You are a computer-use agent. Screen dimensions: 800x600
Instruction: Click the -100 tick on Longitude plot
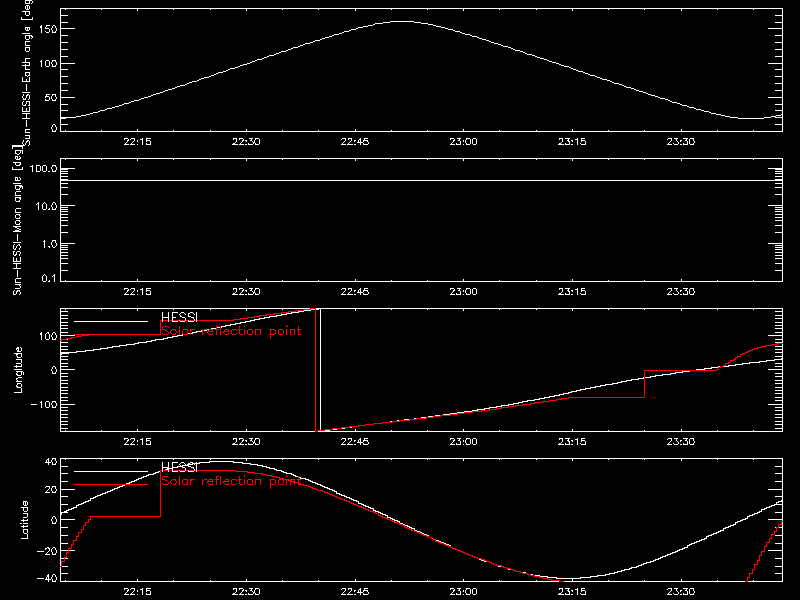coord(44,404)
